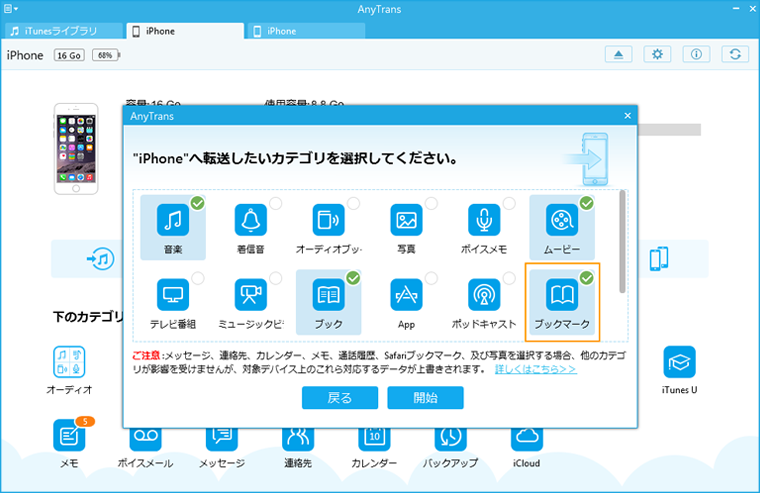Select the 音楽 music category icon
760x493 pixels.
pos(173,220)
